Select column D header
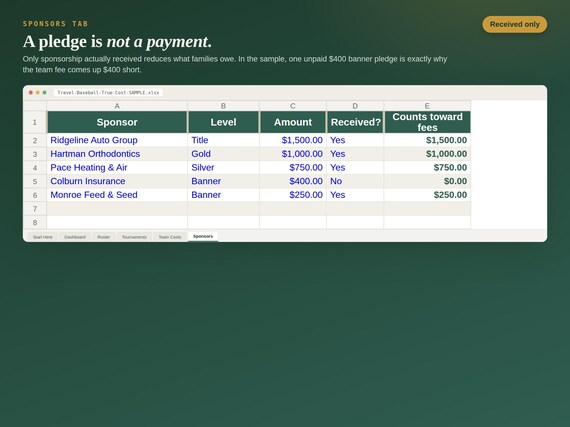570x427 pixels. tap(355, 106)
